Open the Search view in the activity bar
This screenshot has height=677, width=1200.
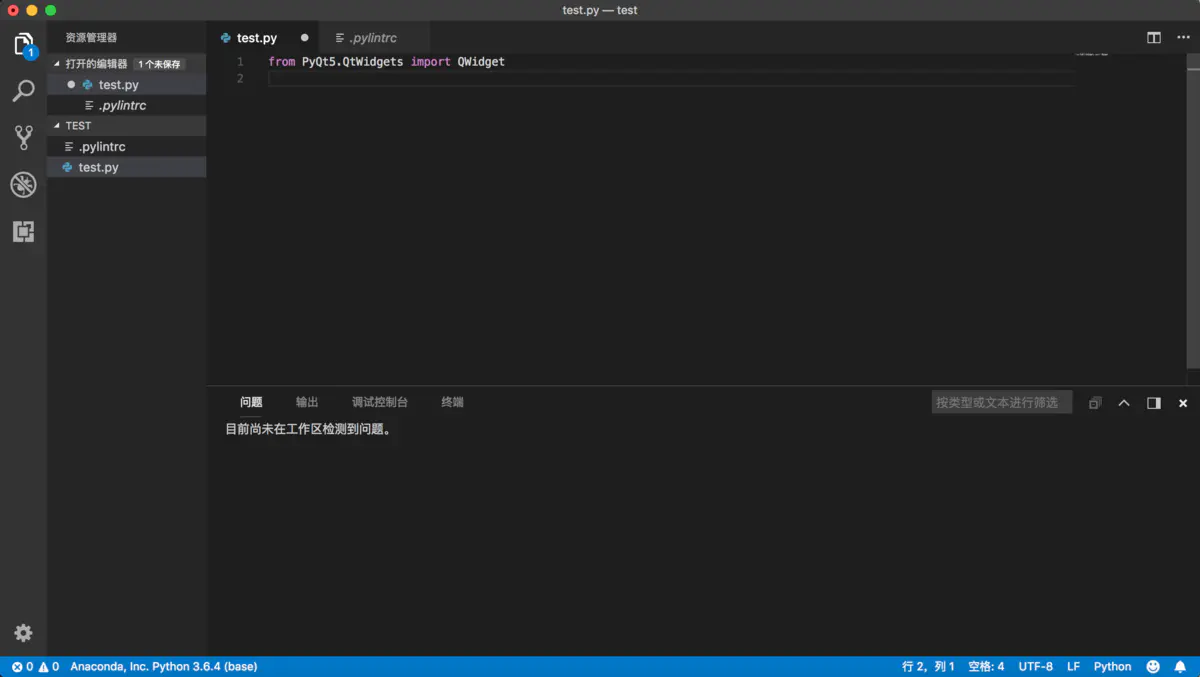point(23,91)
